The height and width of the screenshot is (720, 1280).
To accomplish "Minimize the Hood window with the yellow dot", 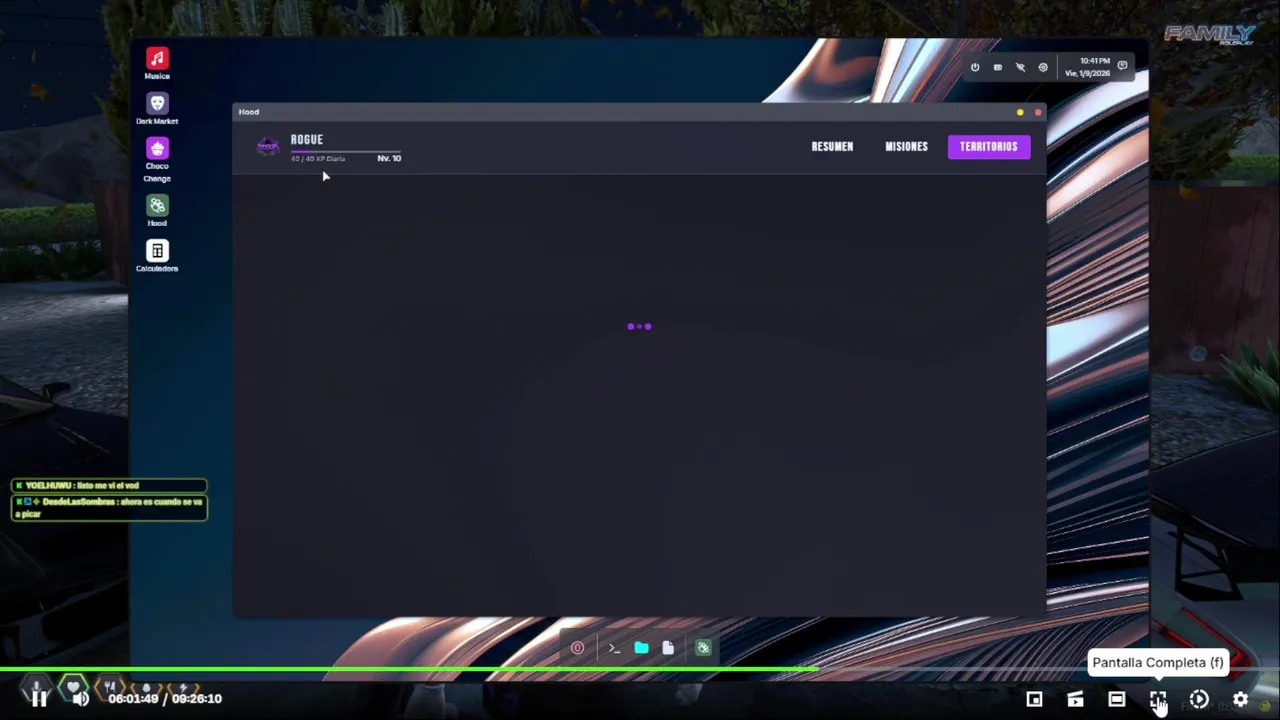I will point(1020,112).
